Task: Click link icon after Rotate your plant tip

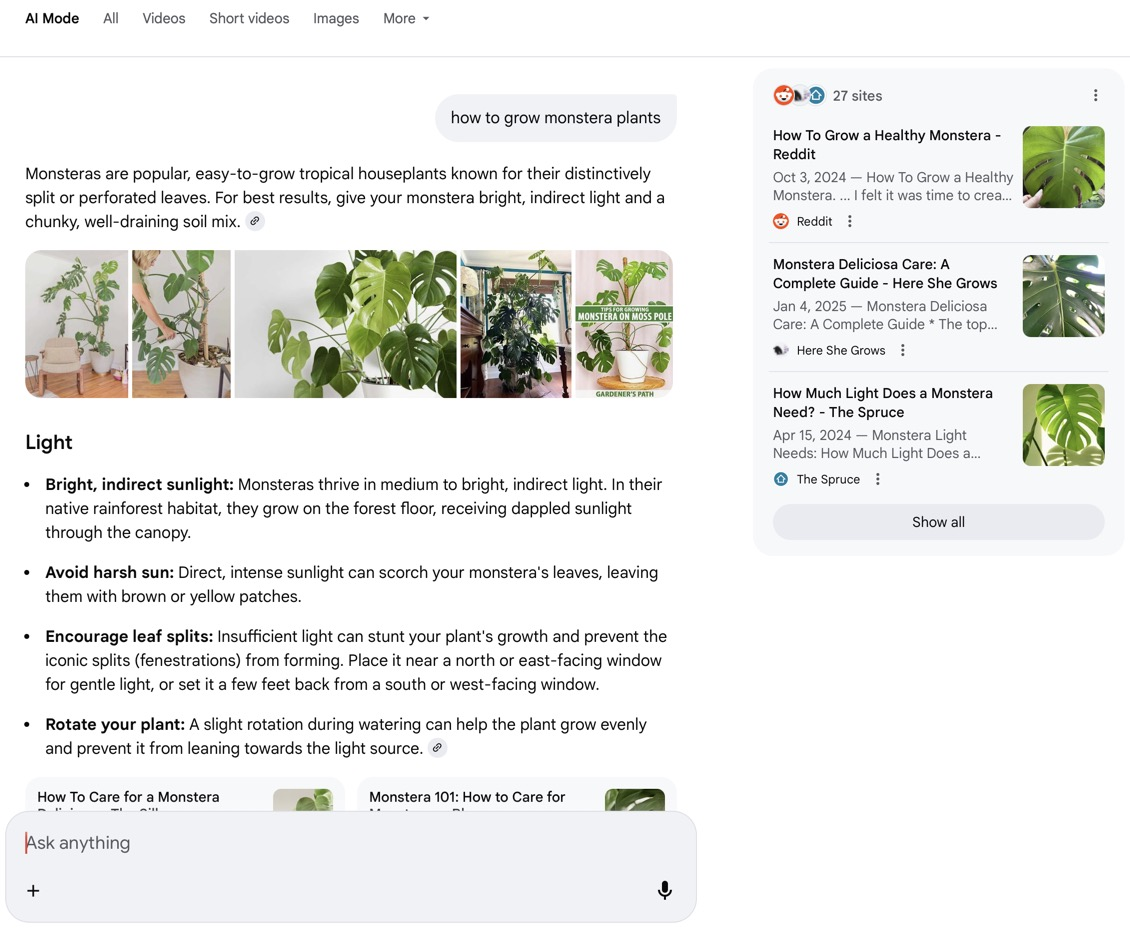Action: point(437,748)
